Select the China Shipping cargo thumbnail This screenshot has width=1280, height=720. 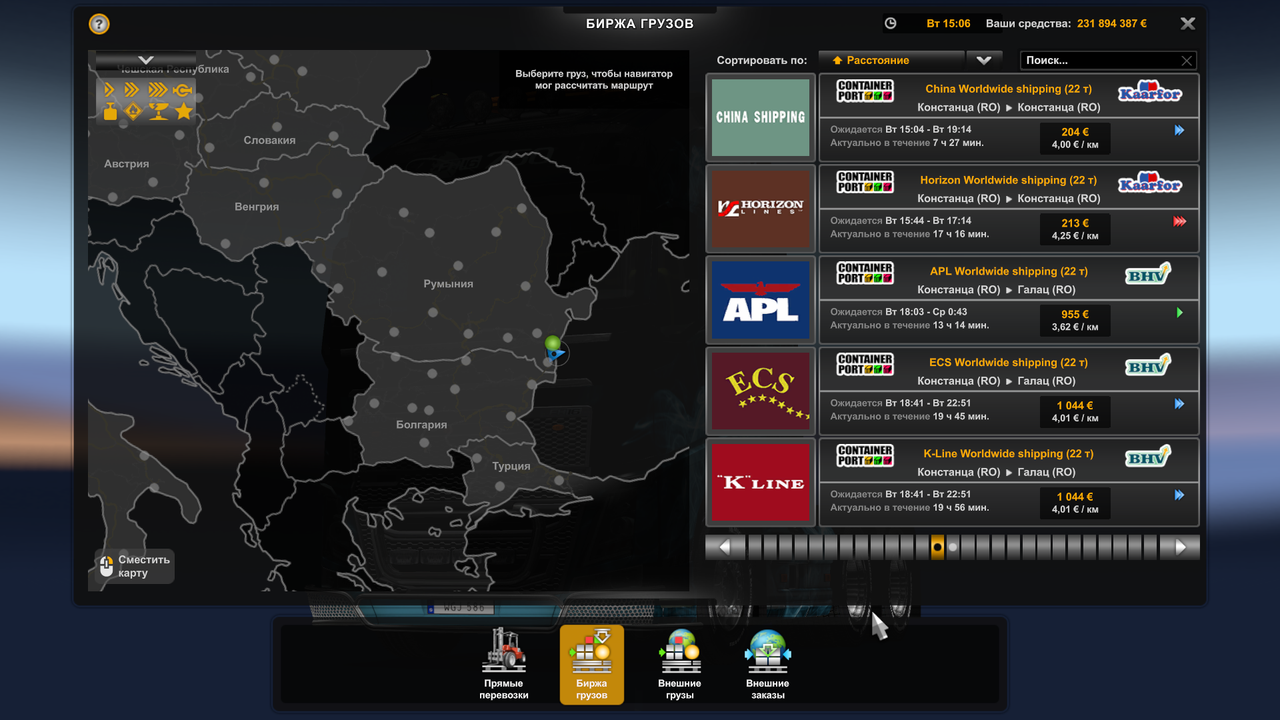(x=761, y=117)
